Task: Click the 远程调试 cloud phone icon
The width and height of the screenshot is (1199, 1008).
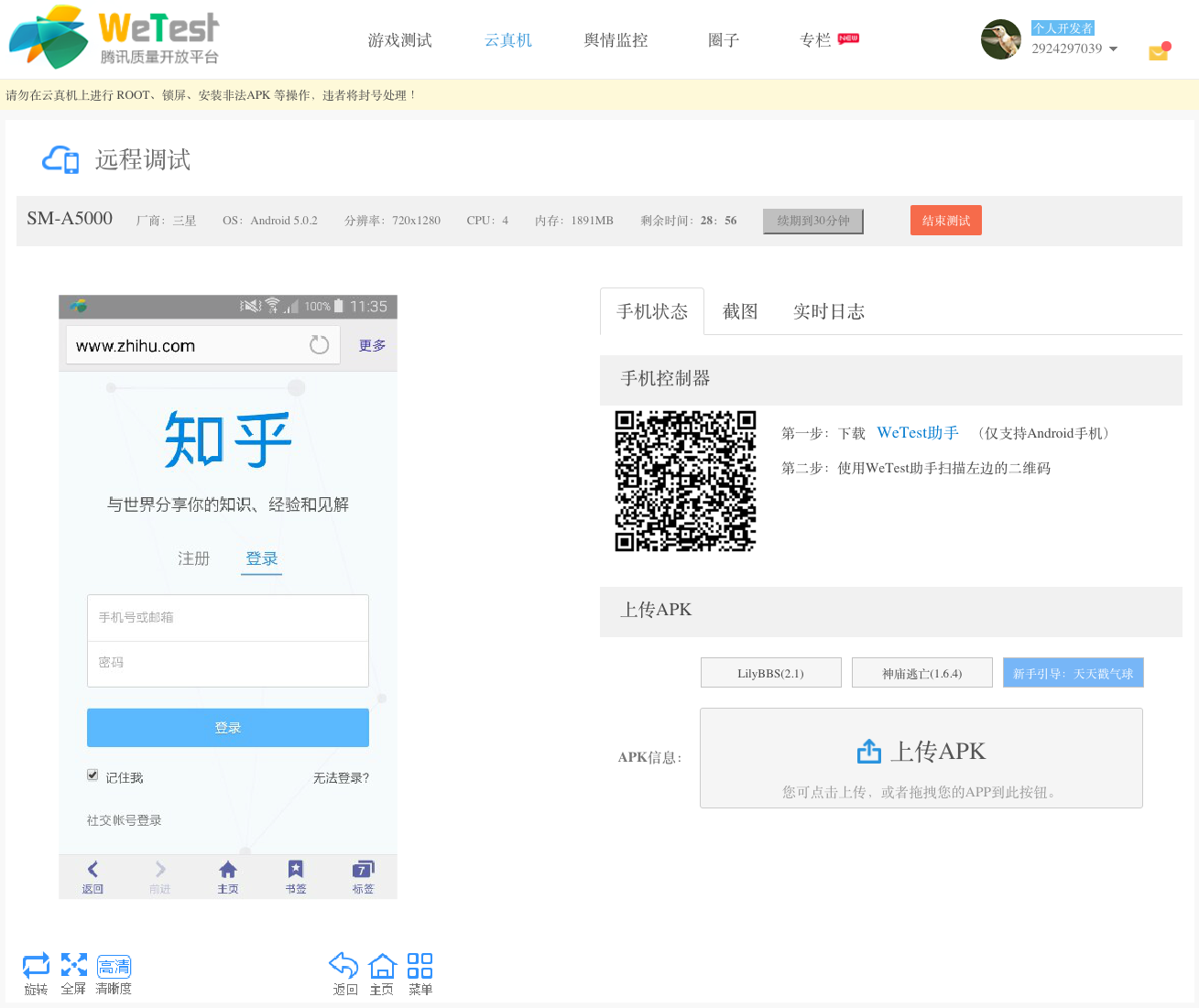Action: click(x=60, y=159)
